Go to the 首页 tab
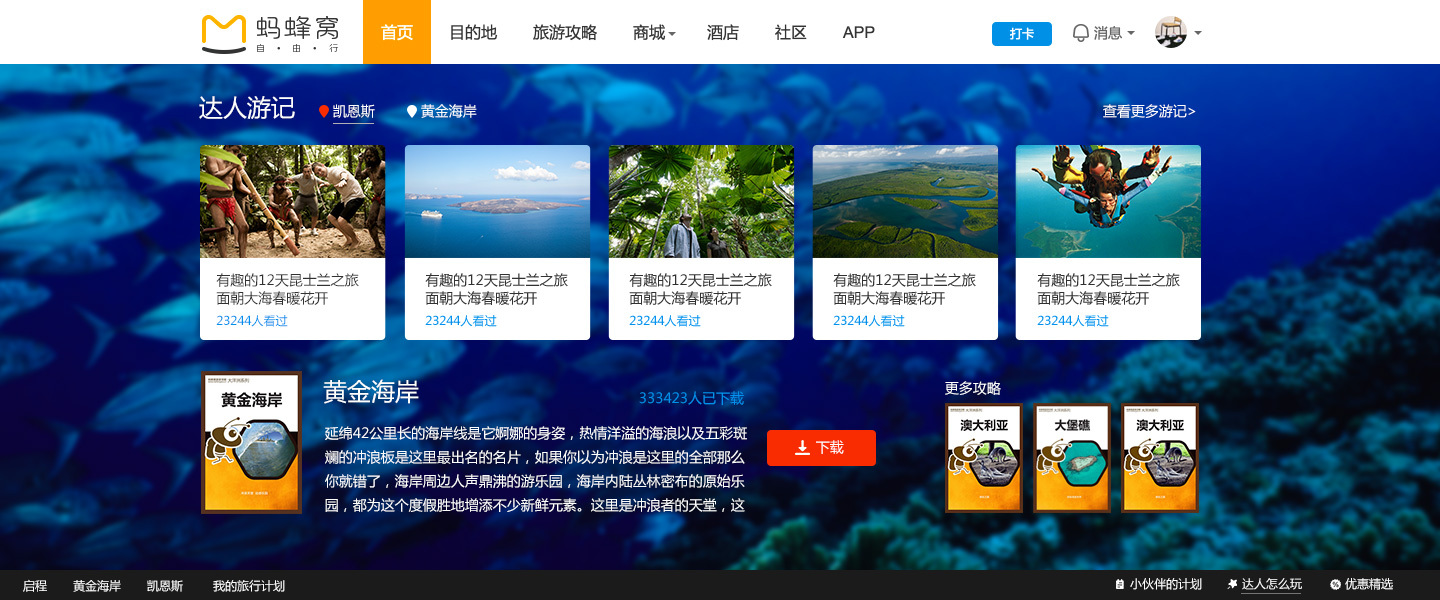 point(397,32)
